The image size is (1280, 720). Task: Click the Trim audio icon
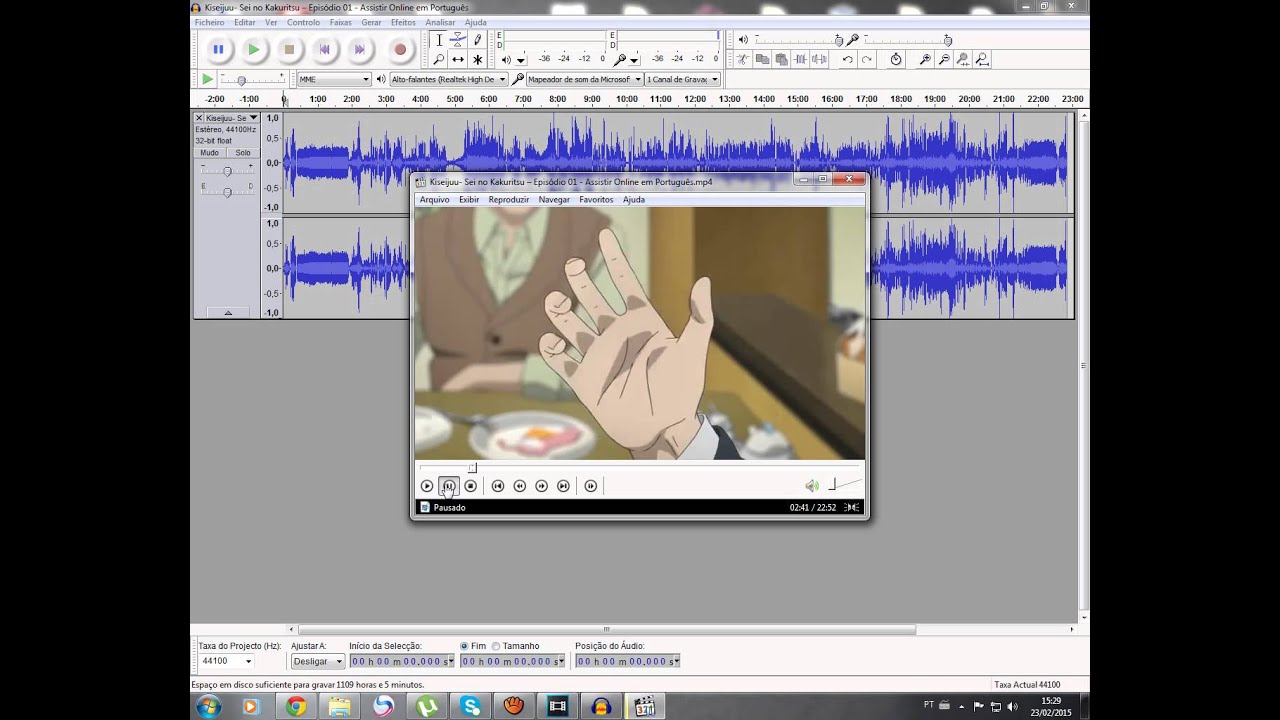pos(800,60)
